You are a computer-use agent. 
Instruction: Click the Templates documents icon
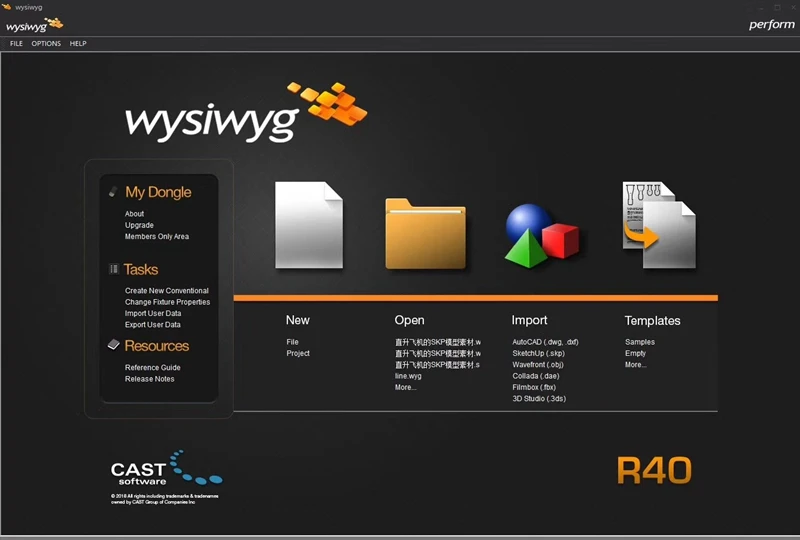(x=659, y=225)
